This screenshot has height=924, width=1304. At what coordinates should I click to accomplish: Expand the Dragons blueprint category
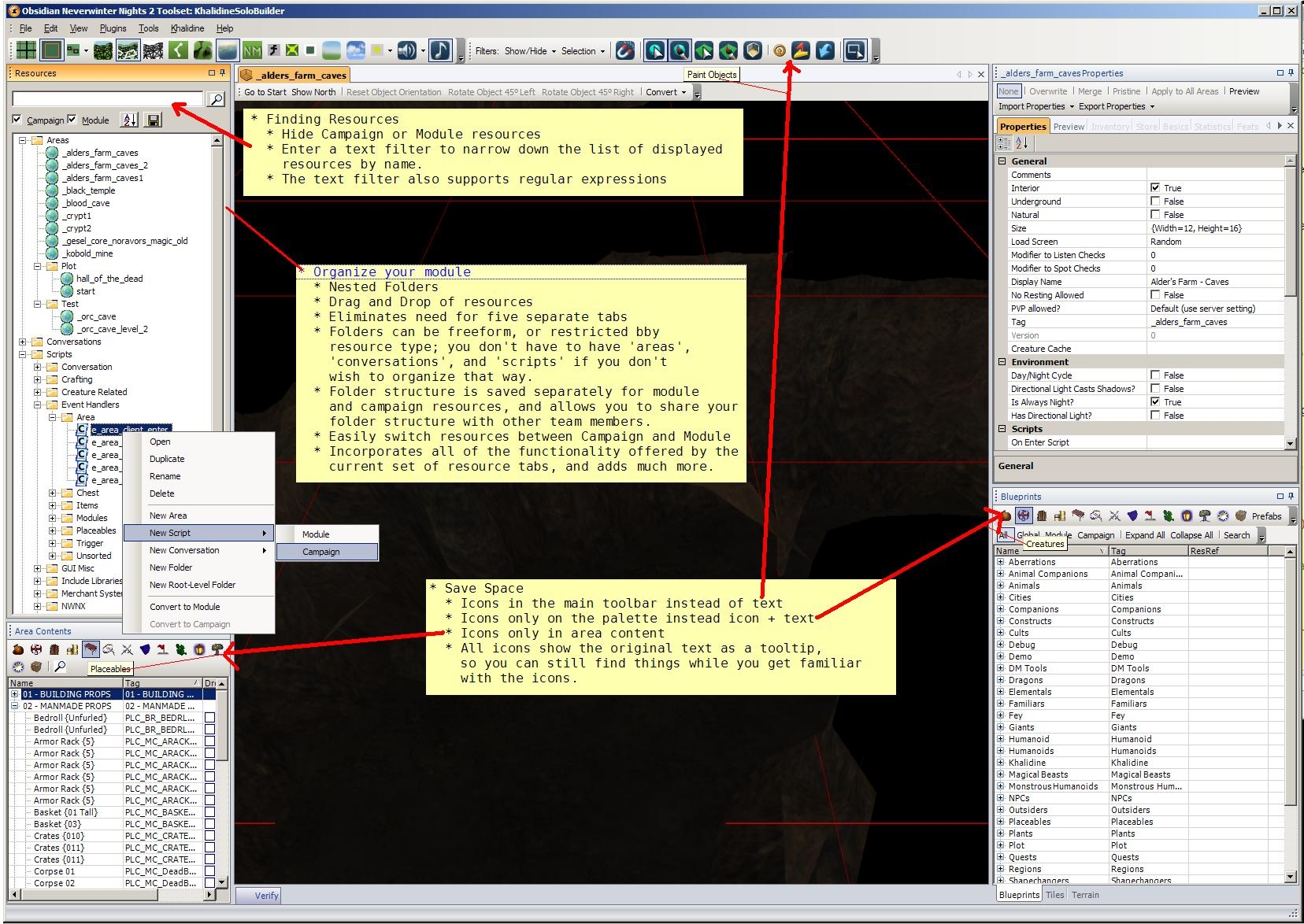(1001, 680)
